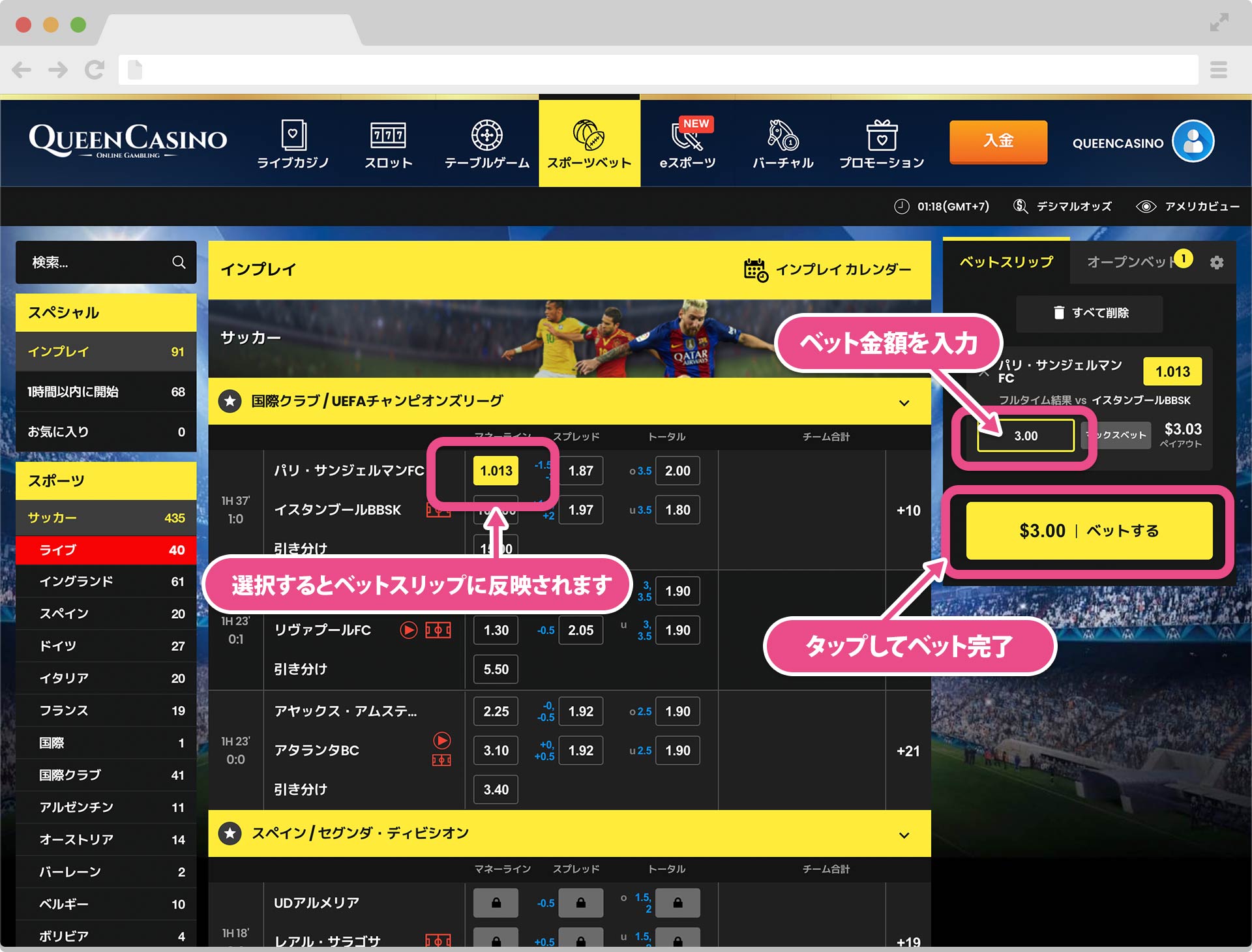The height and width of the screenshot is (952, 1252).
Task: Select the red ライブ 40 row
Action: 106,550
